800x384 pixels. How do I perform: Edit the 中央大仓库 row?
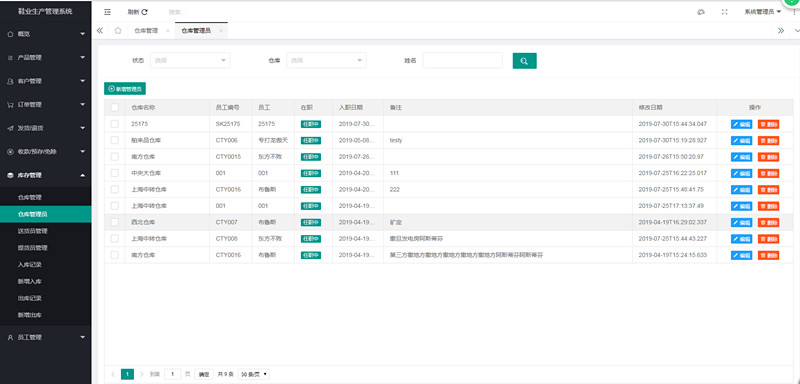741,173
